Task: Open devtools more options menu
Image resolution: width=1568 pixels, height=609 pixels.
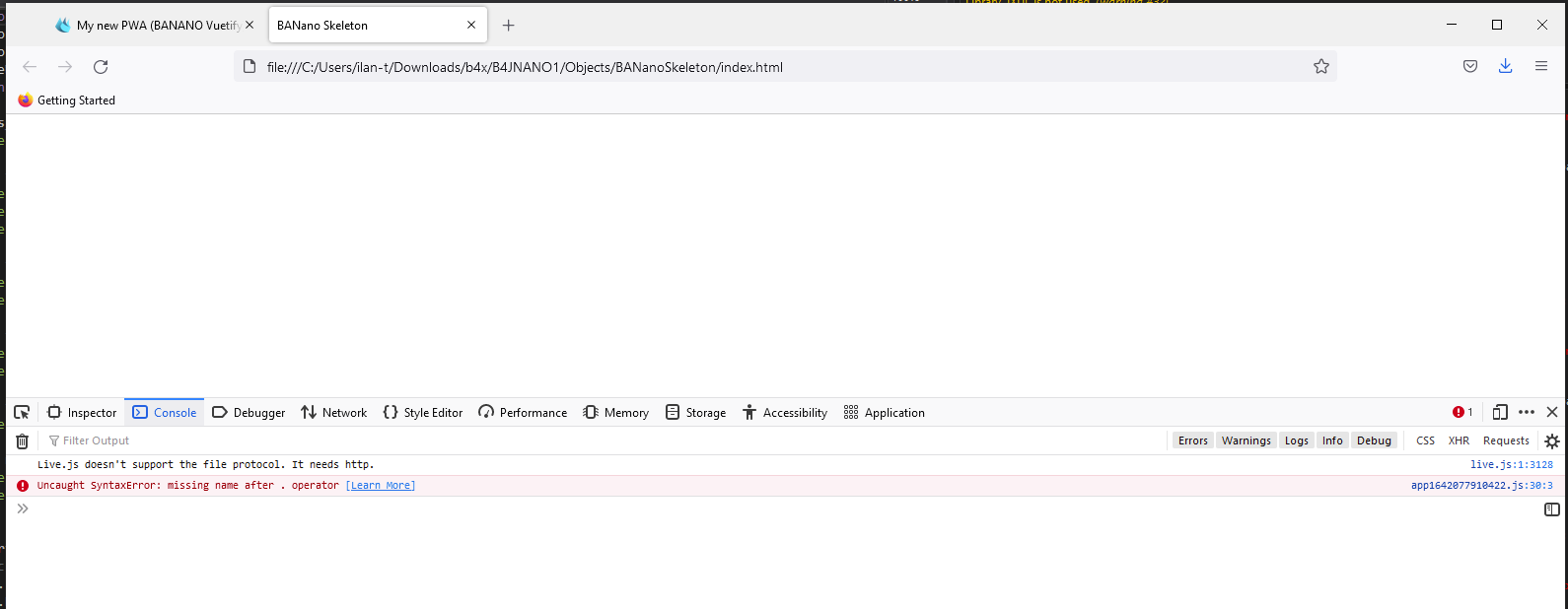Action: (x=1527, y=413)
